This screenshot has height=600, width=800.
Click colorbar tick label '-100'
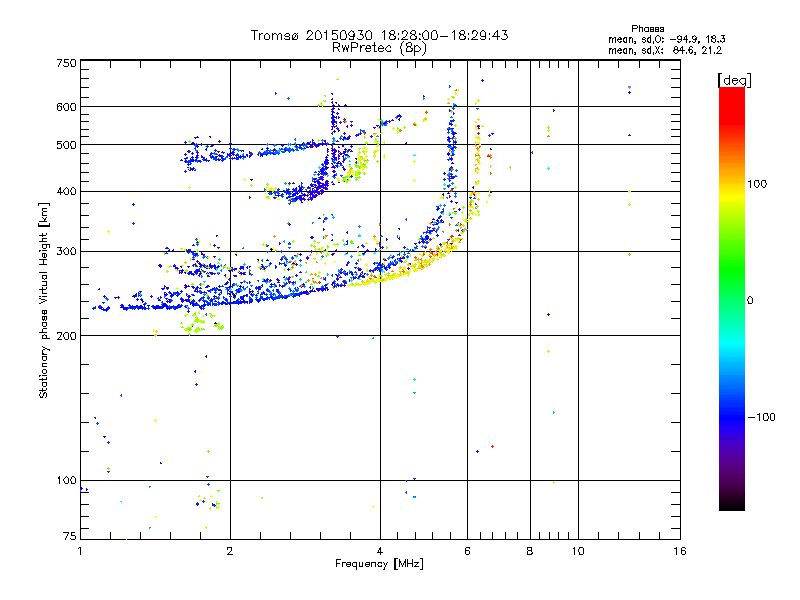click(761, 417)
